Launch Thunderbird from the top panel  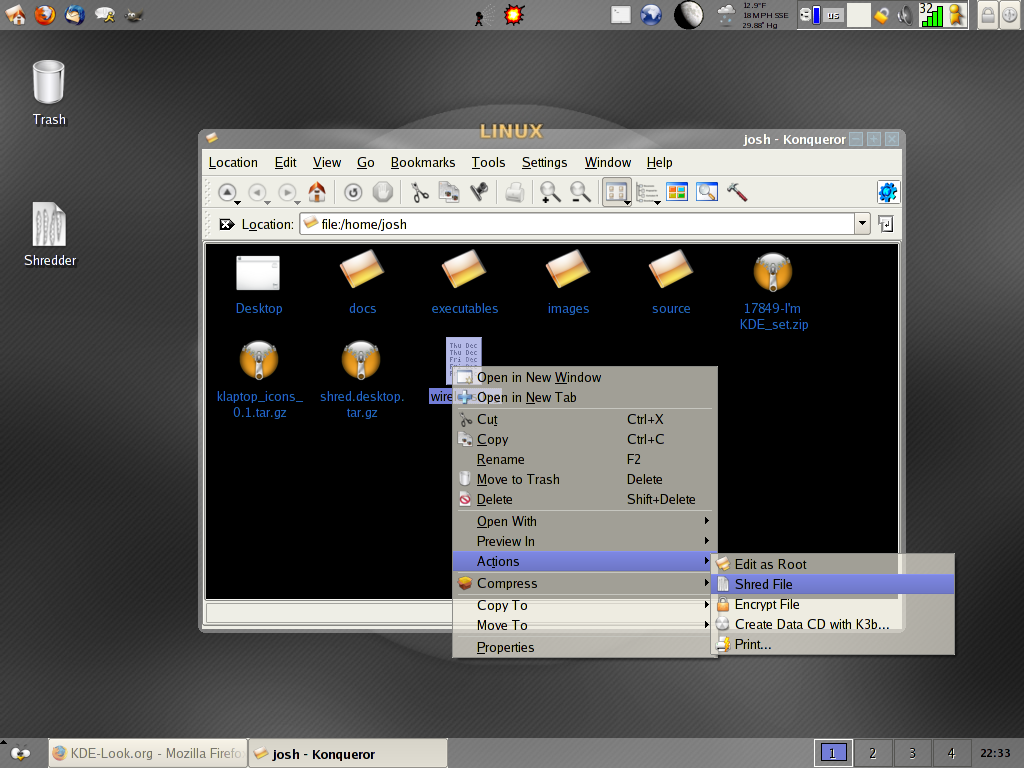74,14
